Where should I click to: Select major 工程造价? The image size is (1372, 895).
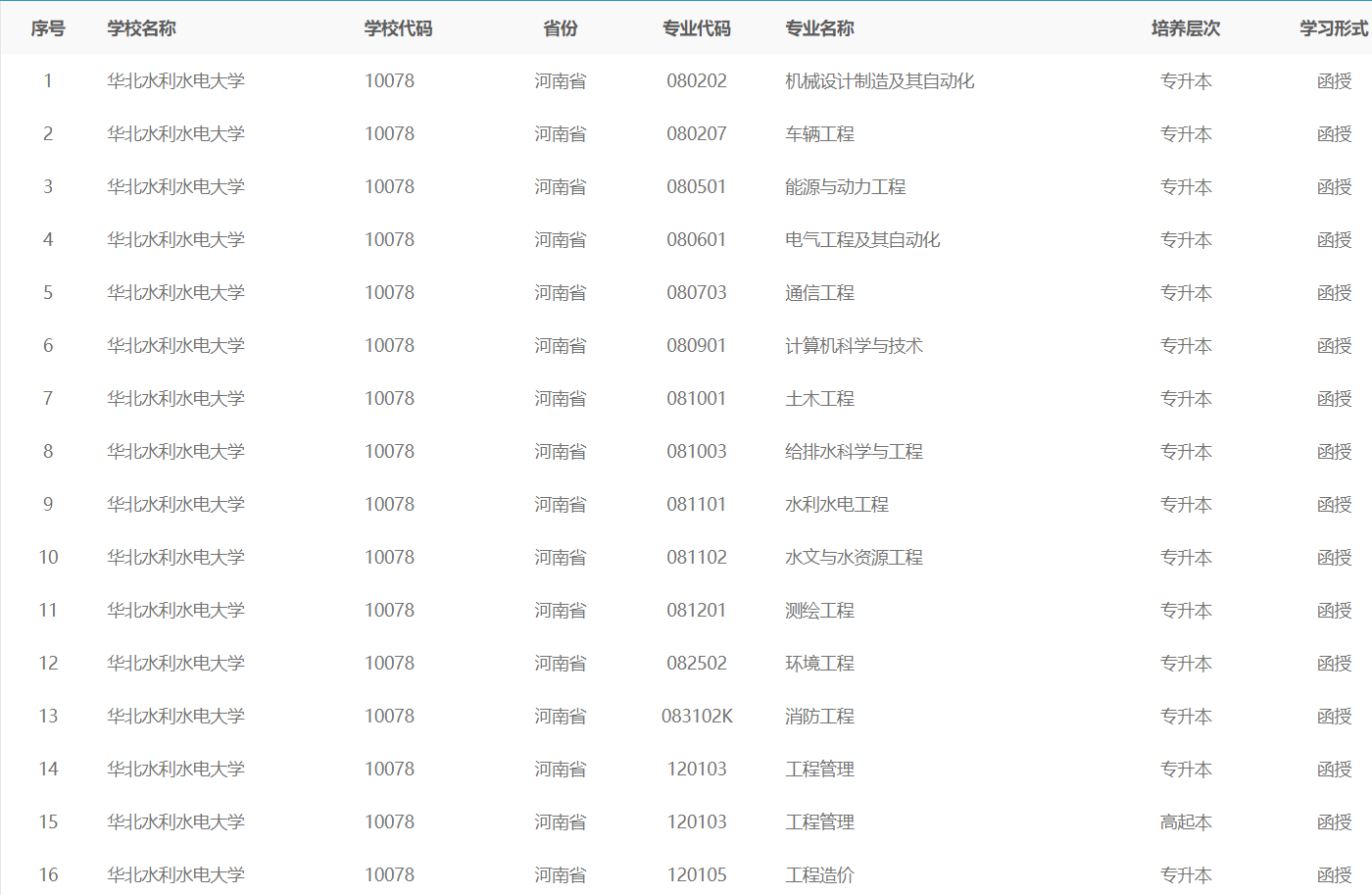[819, 875]
